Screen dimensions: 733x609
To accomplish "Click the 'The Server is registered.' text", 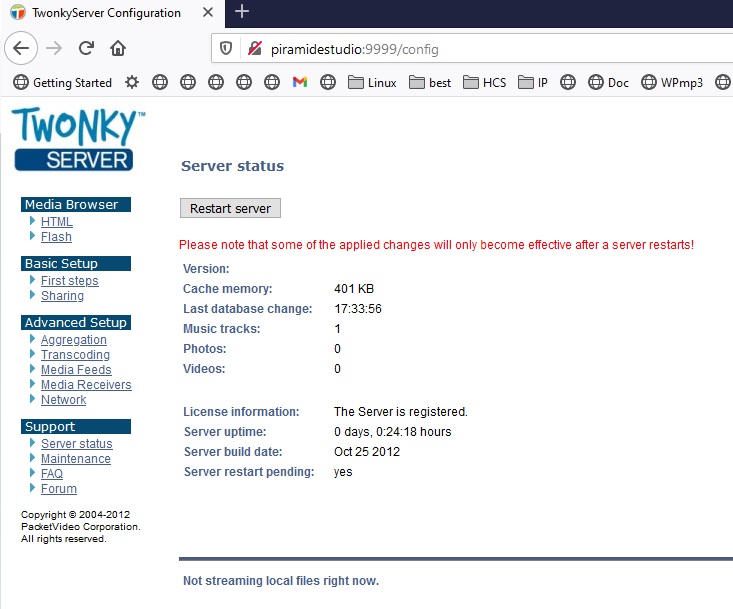I will pos(401,411).
